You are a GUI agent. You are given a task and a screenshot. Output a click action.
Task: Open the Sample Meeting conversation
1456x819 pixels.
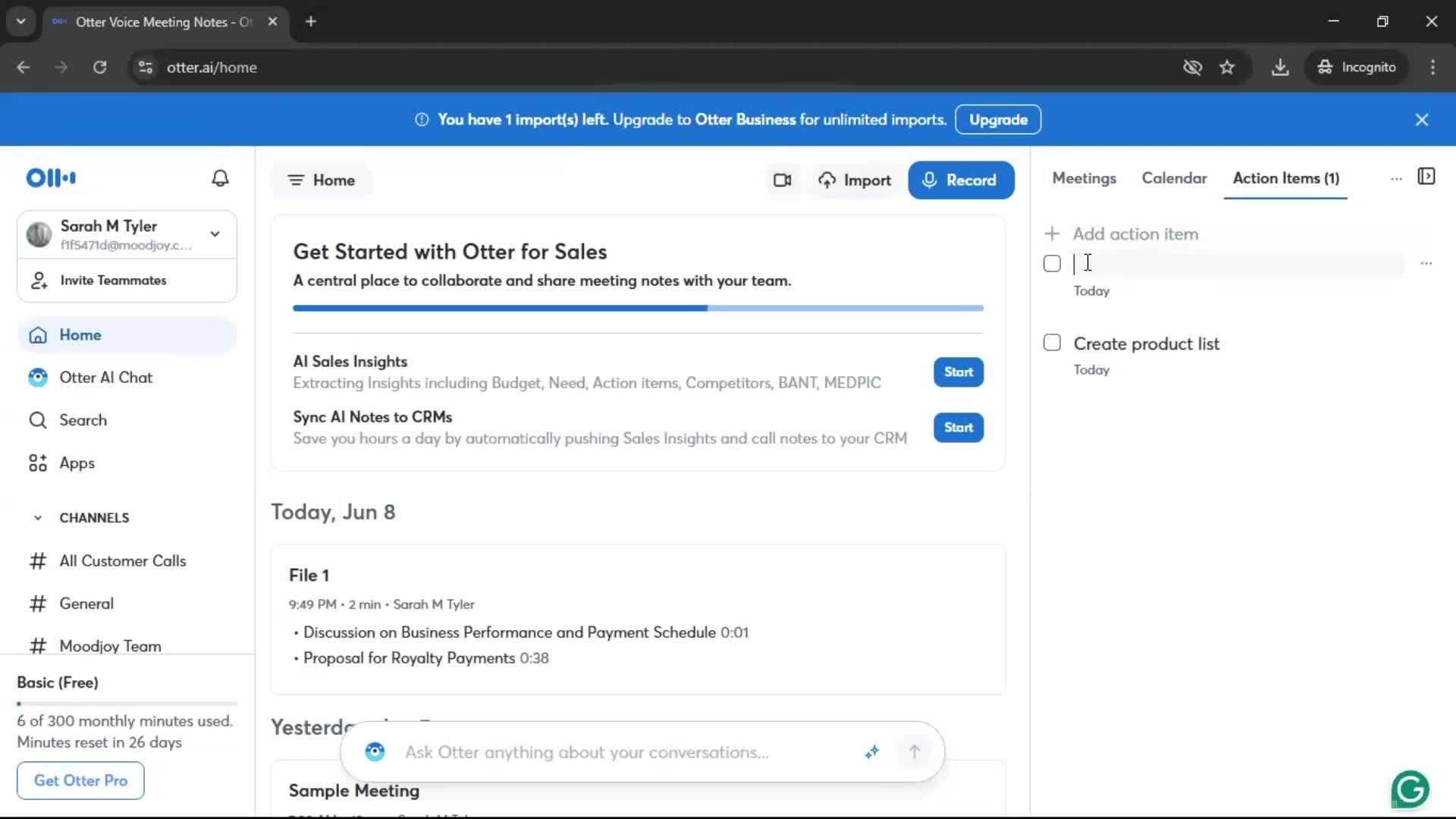pos(354,791)
